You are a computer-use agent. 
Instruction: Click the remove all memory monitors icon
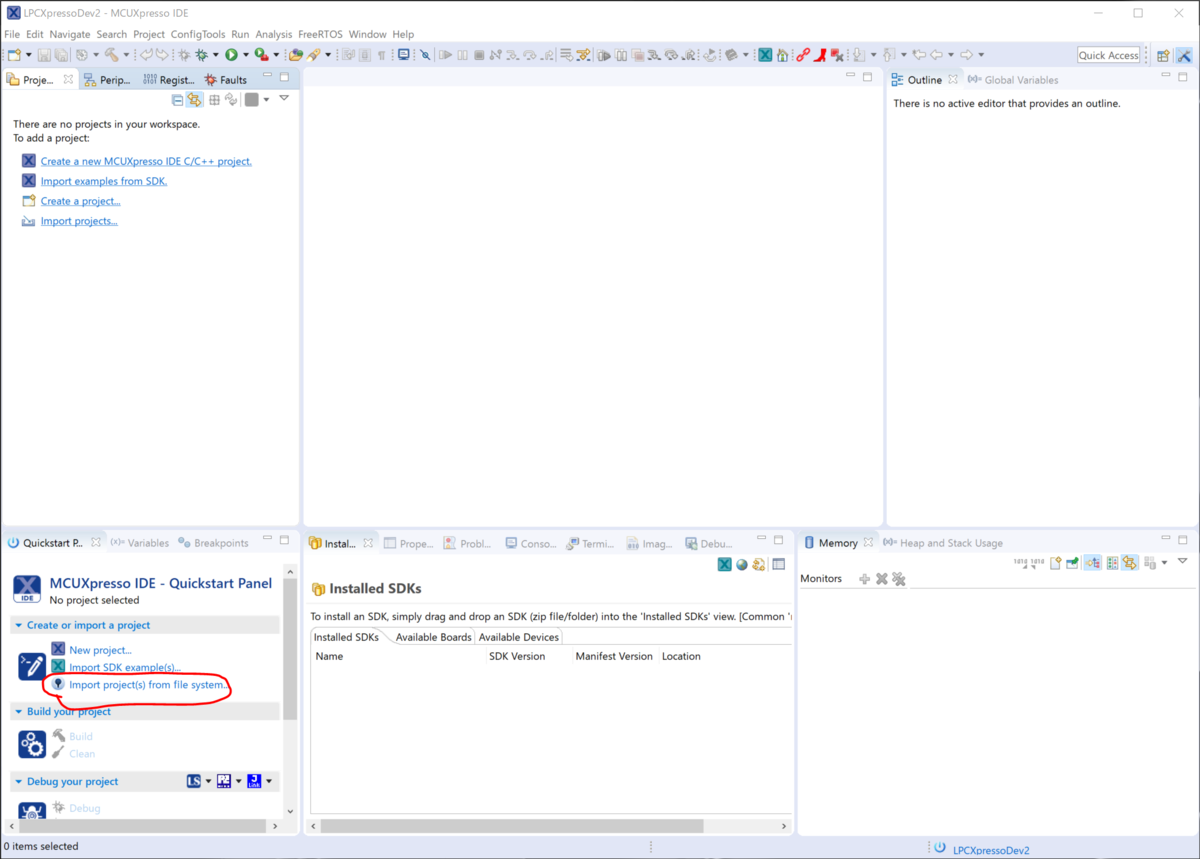click(x=898, y=579)
